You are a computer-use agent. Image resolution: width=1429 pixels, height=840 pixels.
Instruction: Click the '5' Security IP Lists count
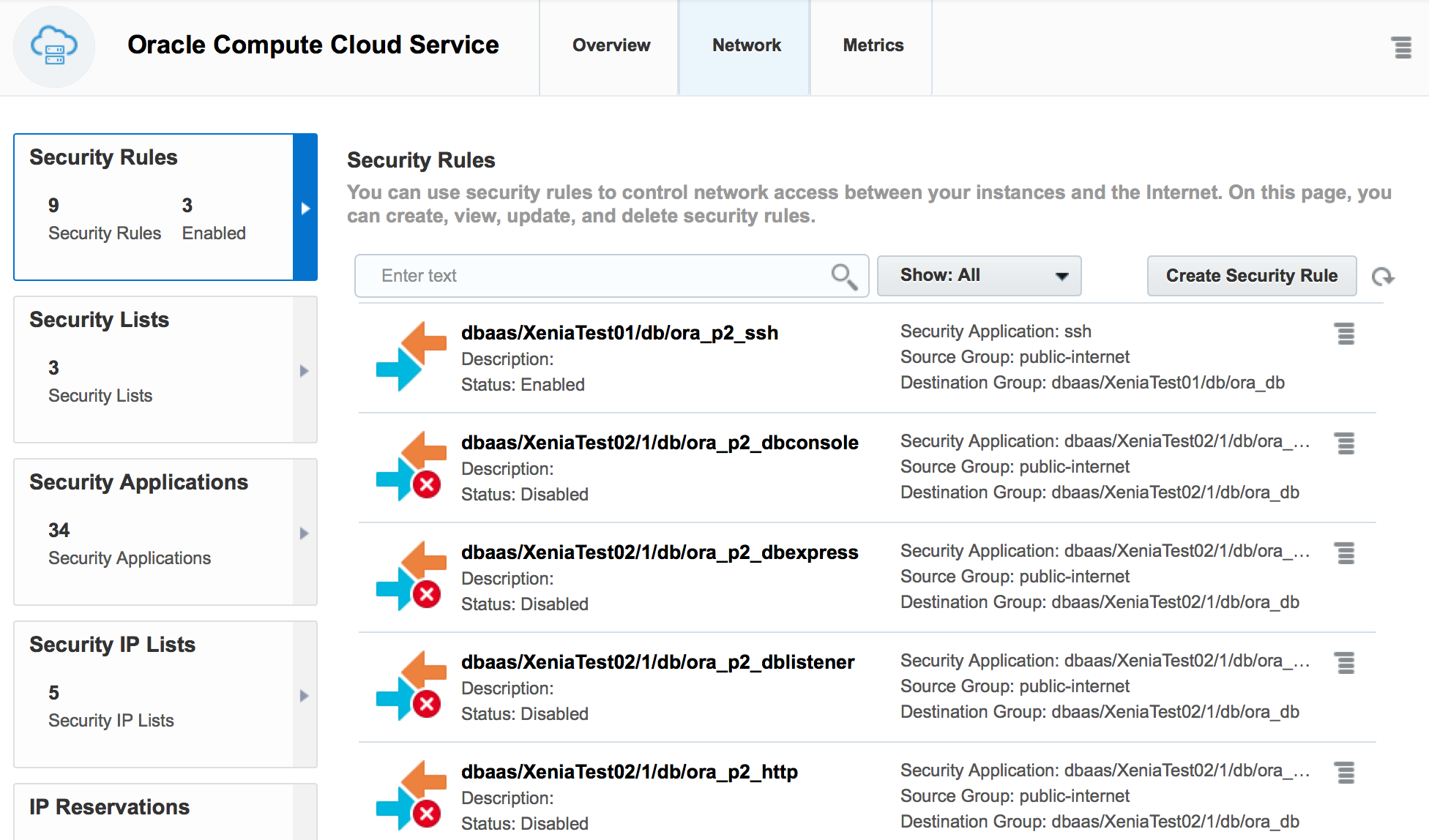point(53,693)
